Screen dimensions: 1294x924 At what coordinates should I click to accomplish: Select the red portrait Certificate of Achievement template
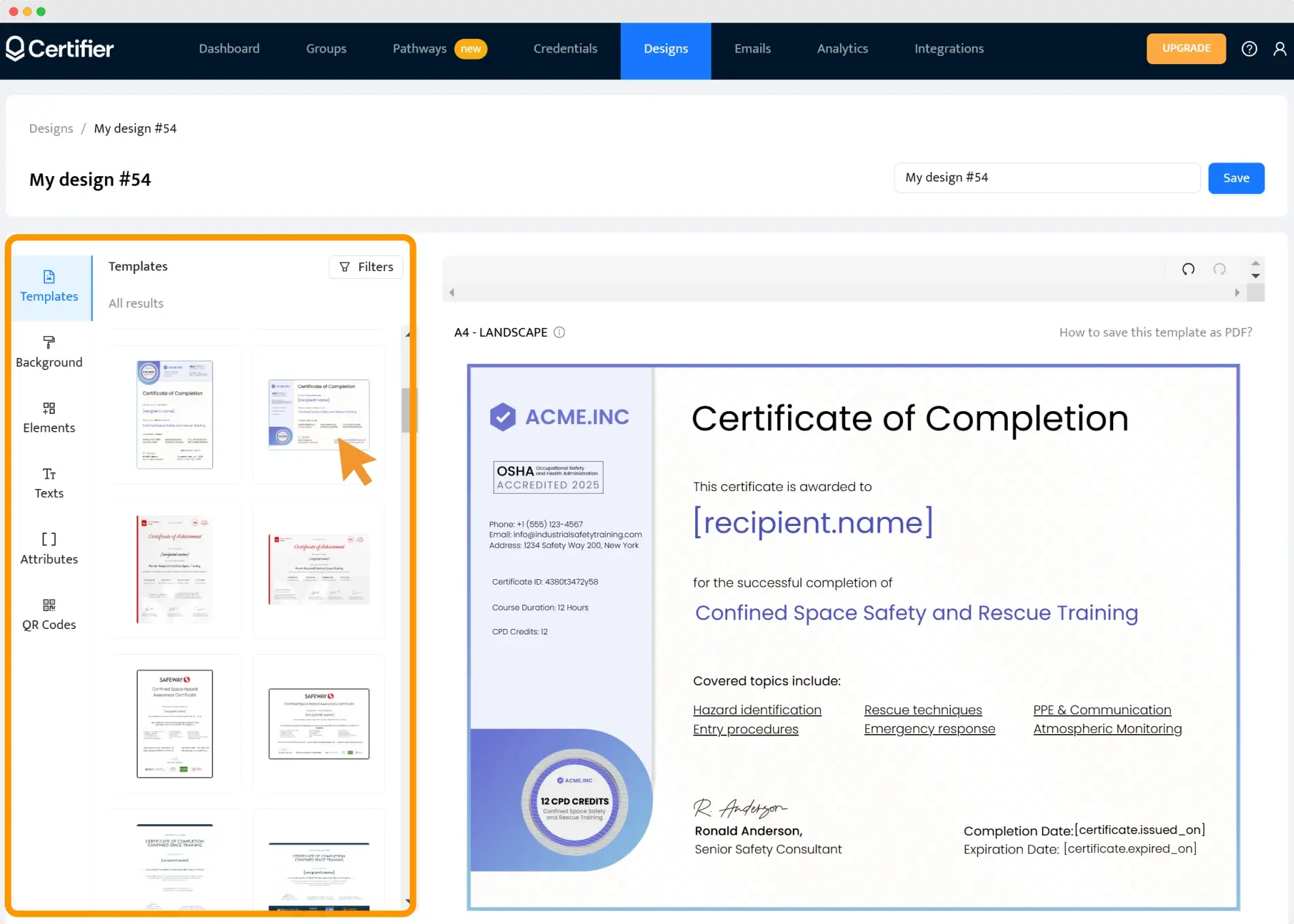175,569
